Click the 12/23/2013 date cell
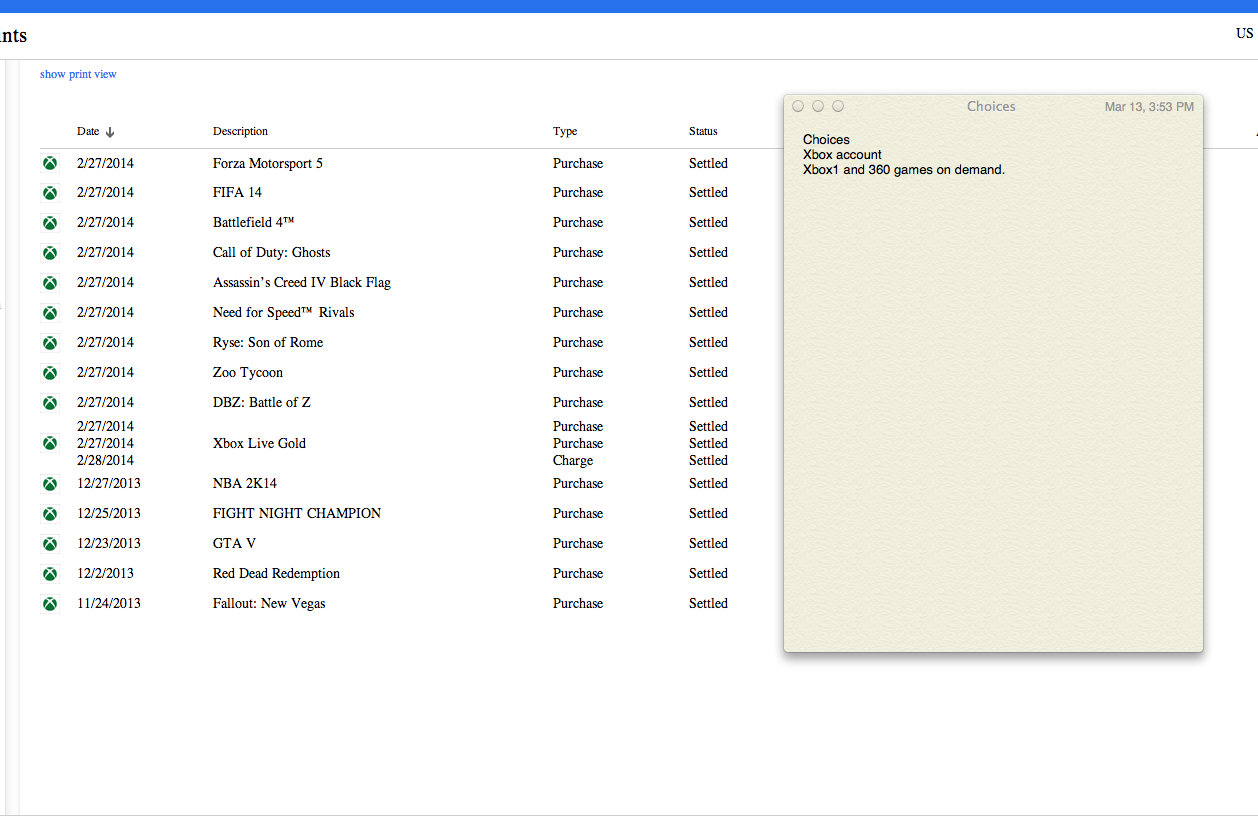This screenshot has width=1258, height=821. point(109,543)
